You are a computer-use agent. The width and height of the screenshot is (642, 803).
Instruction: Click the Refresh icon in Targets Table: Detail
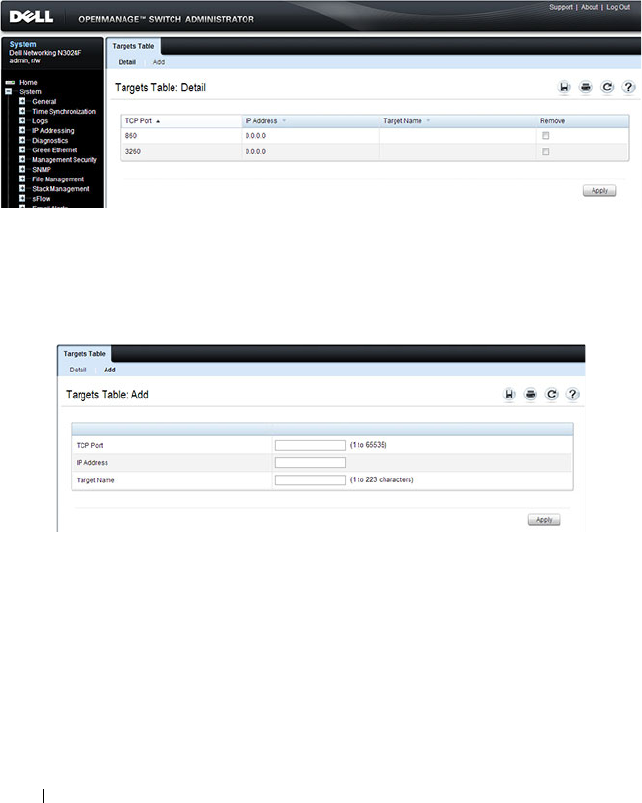(x=607, y=87)
